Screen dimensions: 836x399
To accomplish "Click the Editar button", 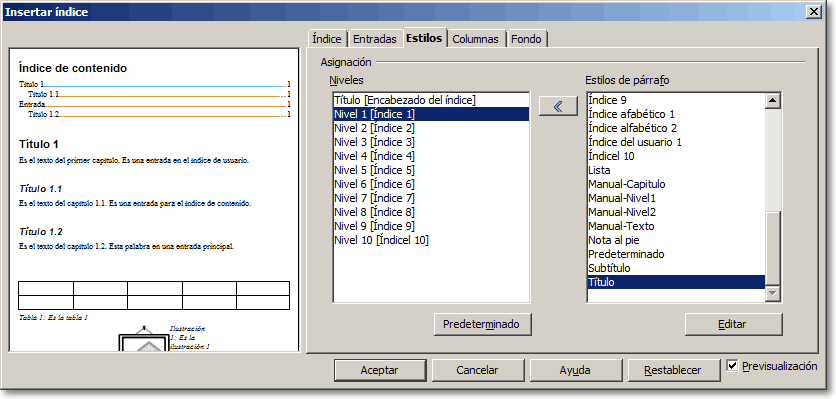I will [x=732, y=324].
